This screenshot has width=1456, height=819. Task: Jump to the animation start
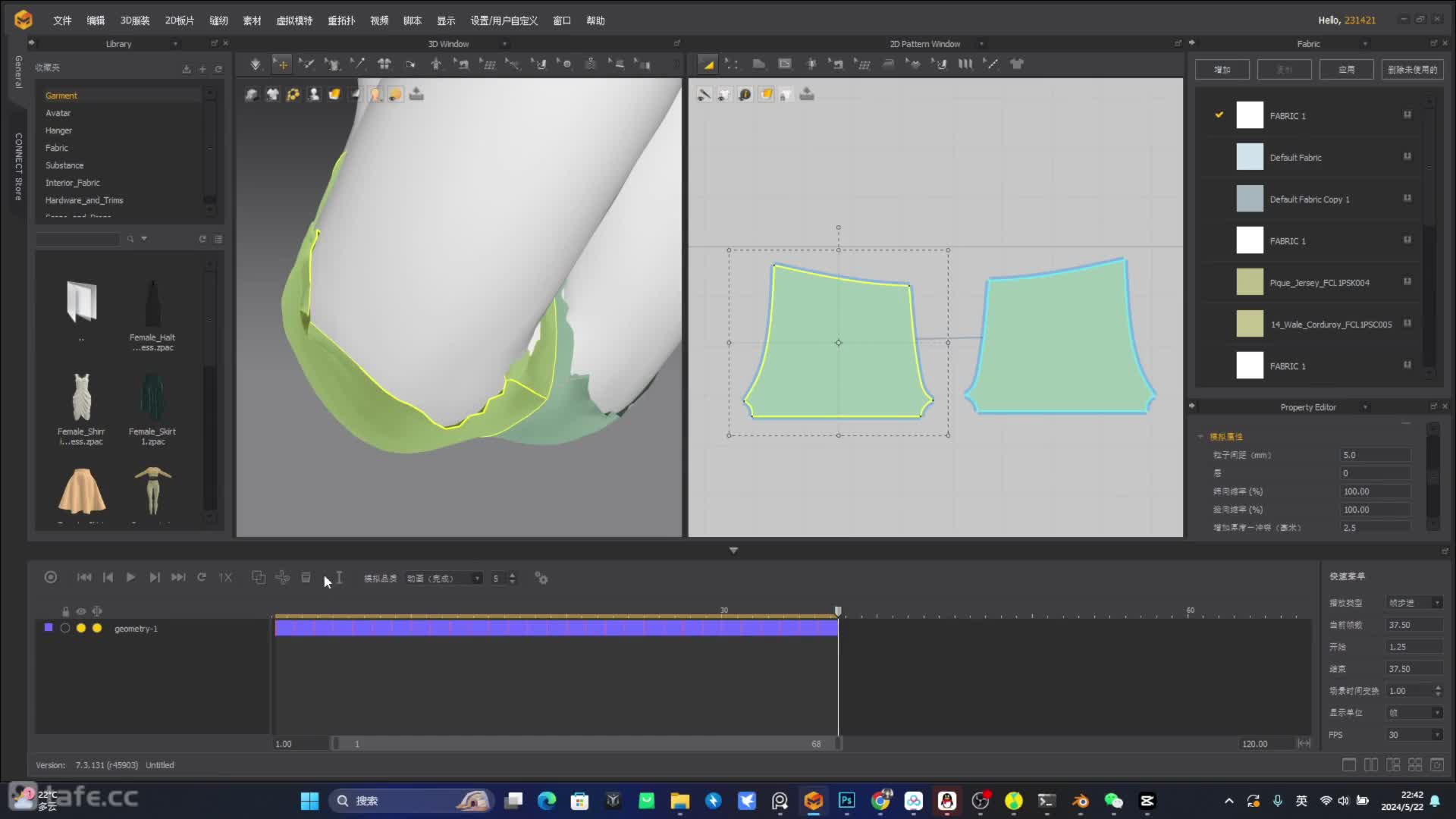pyautogui.click(x=84, y=578)
